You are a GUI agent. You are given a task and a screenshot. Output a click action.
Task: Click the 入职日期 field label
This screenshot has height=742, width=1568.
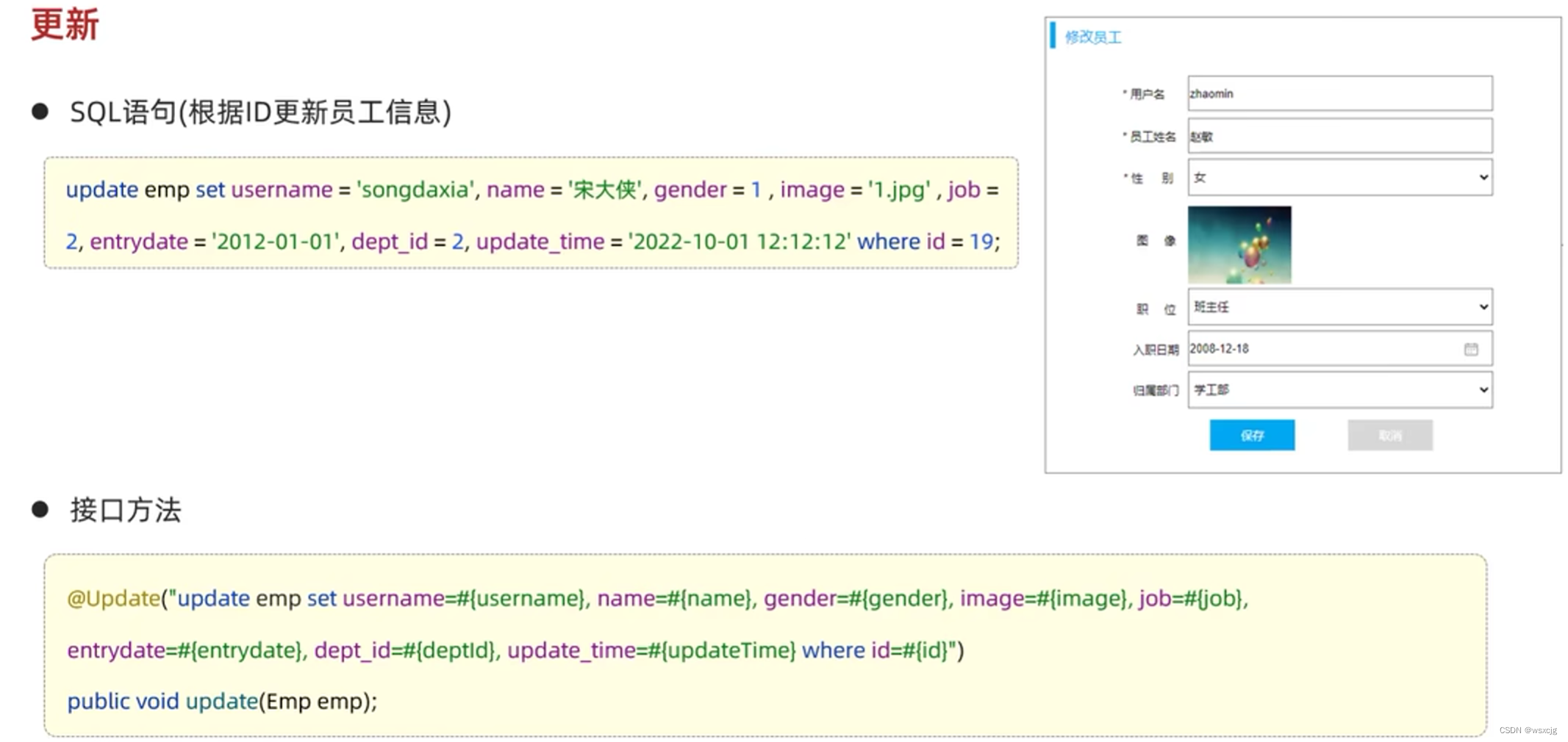coord(1156,350)
